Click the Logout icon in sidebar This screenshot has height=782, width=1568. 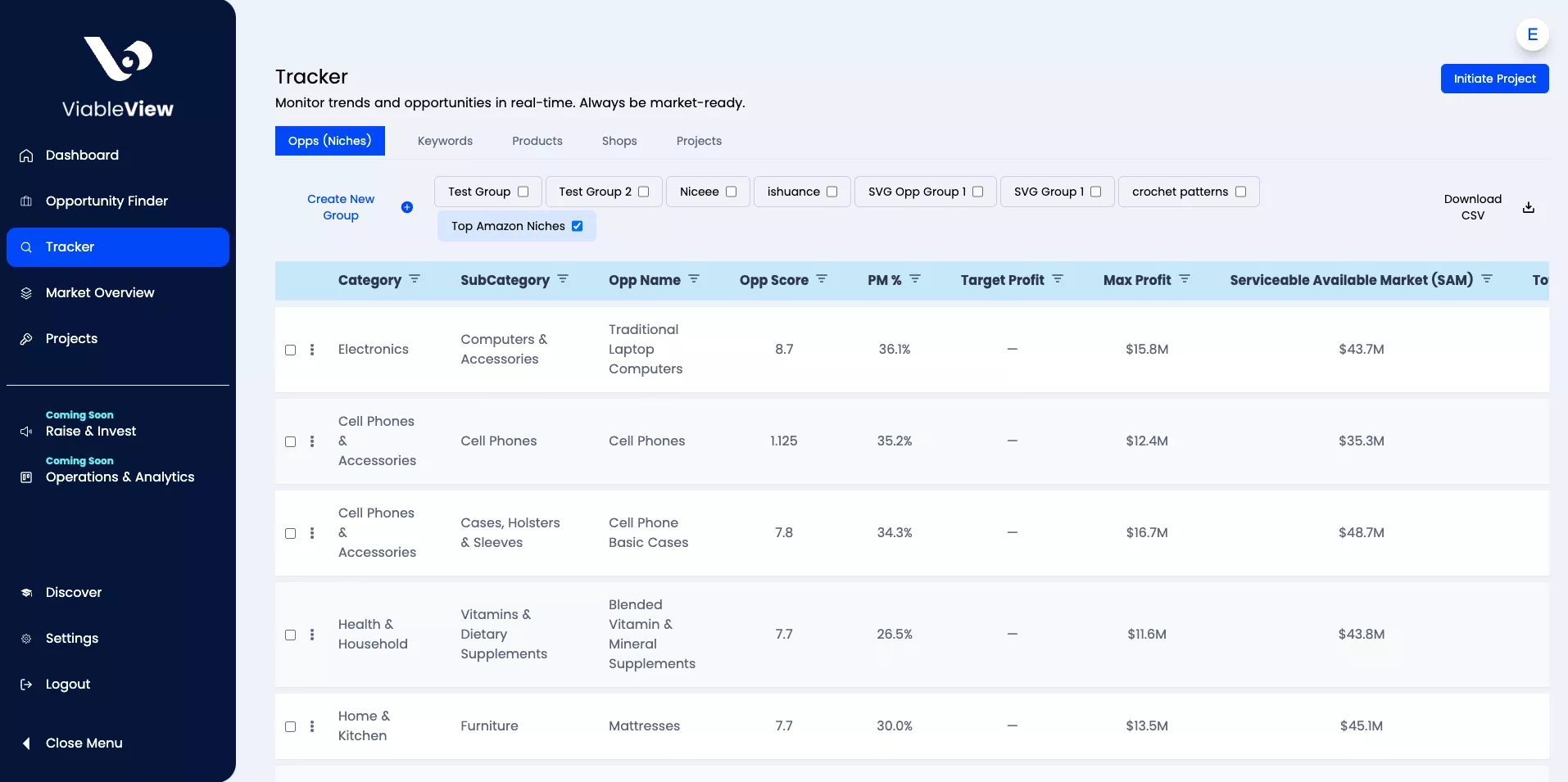(x=26, y=685)
